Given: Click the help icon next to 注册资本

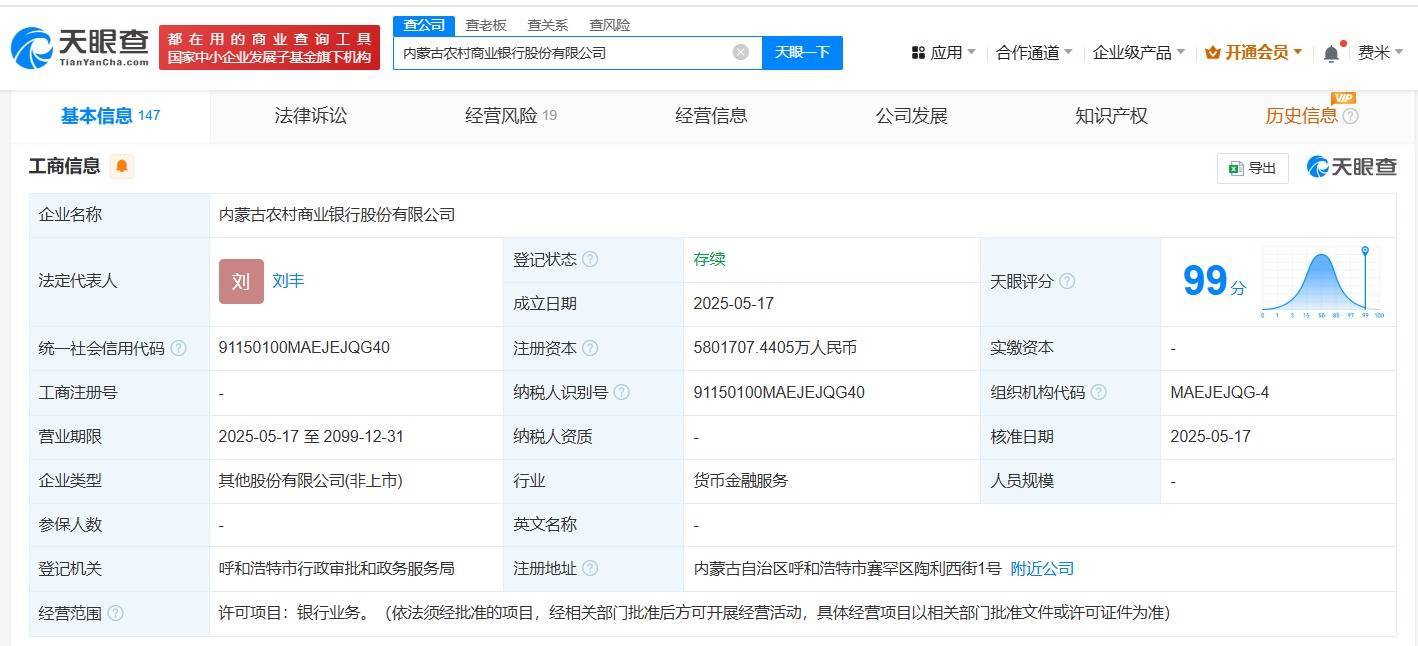Looking at the screenshot, I should click(590, 348).
